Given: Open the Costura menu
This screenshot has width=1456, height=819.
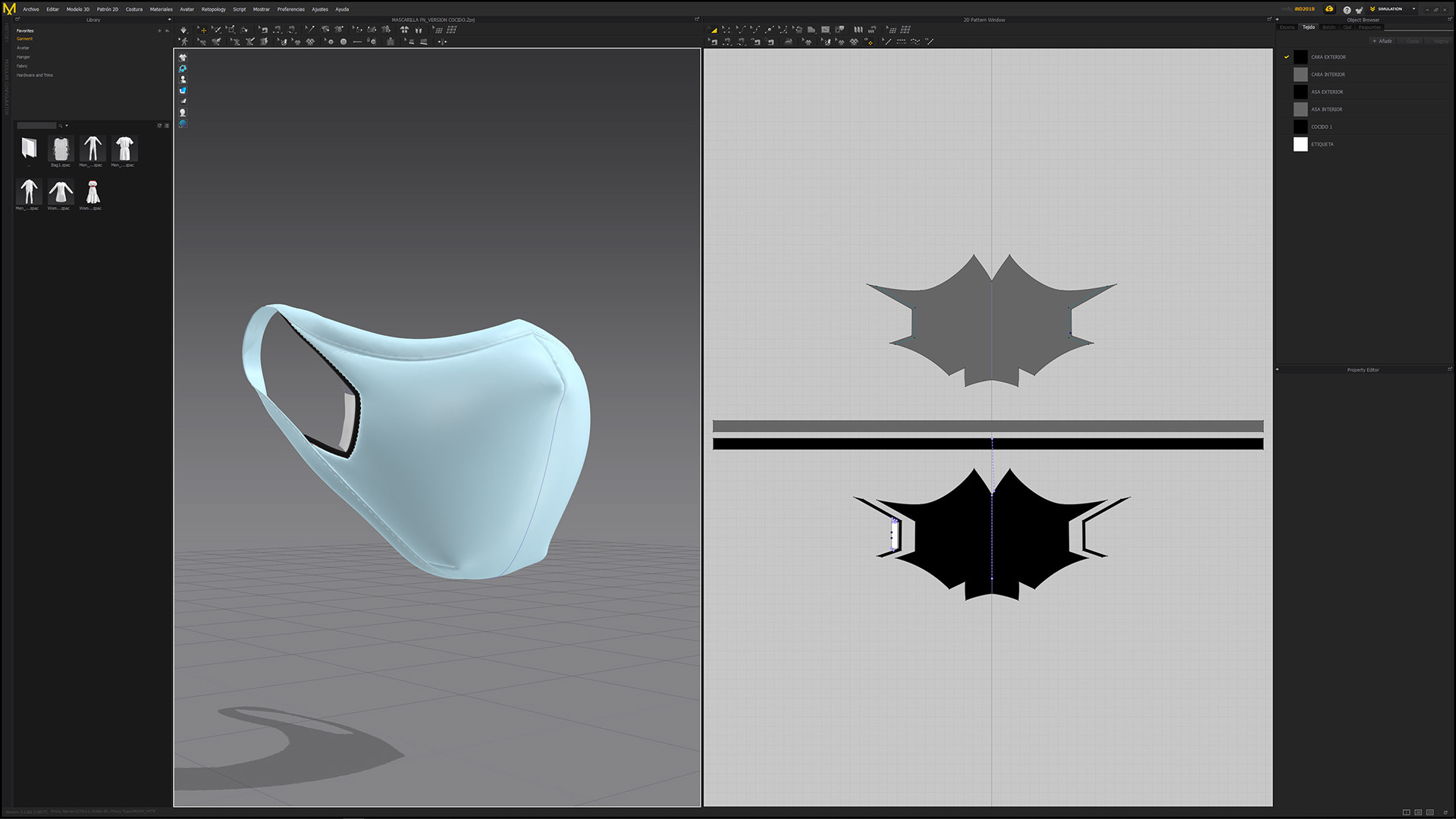Looking at the screenshot, I should [x=134, y=9].
